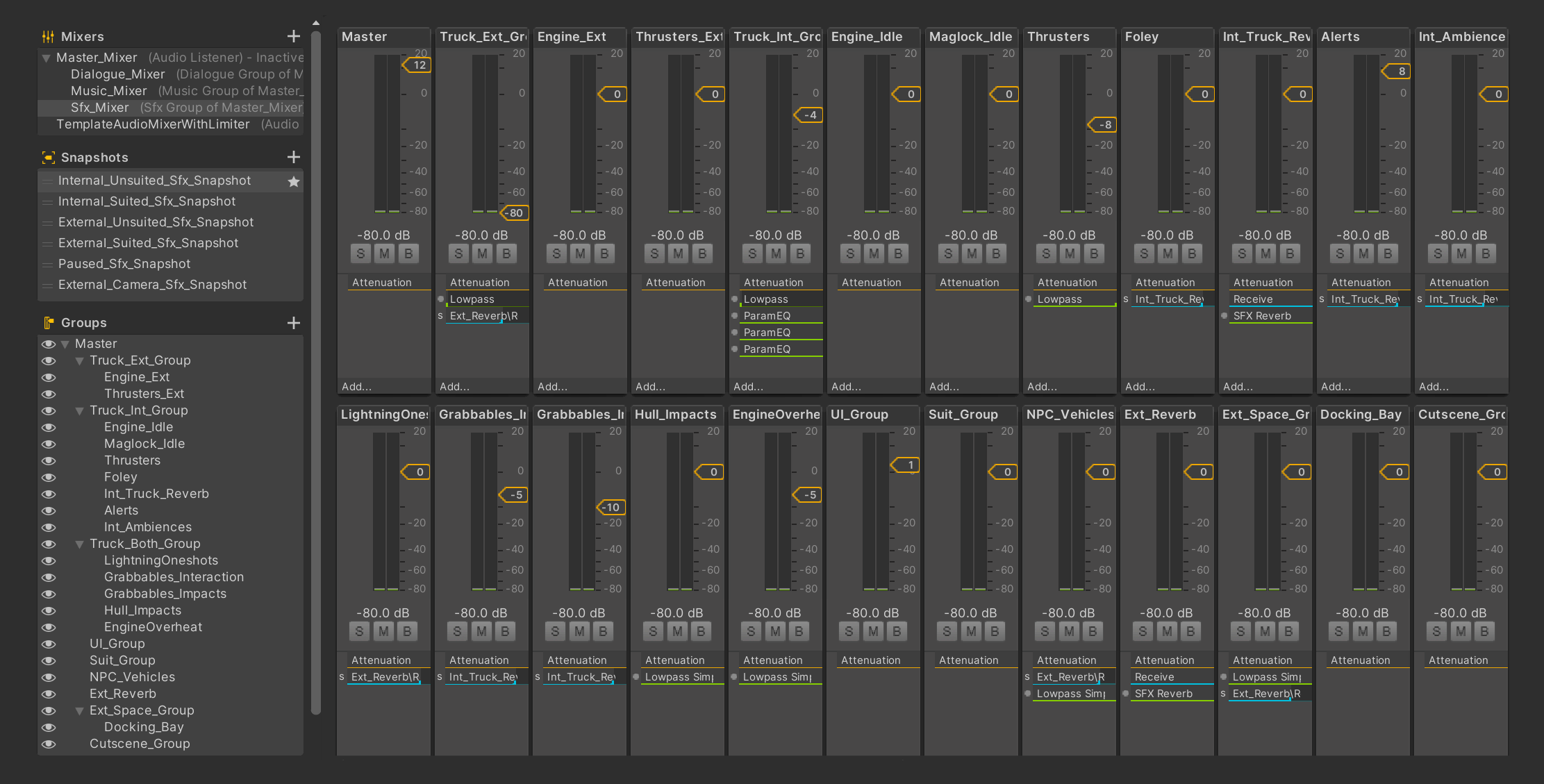
Task: Collapse the Truck_Int_Group tree node
Action: pos(80,411)
